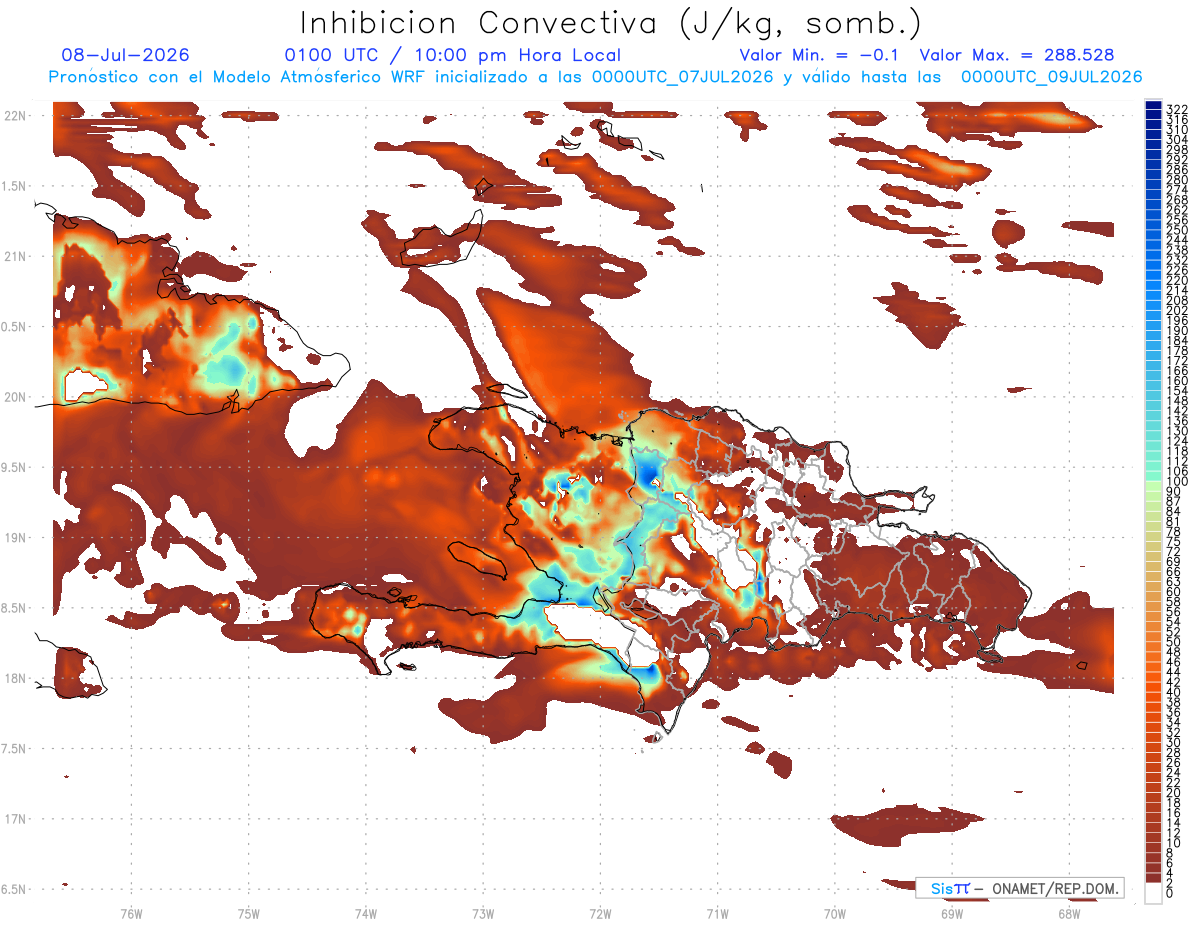This screenshot has height=927, width=1200.
Task: Click the colorbar value label "322"
Action: point(1177,108)
